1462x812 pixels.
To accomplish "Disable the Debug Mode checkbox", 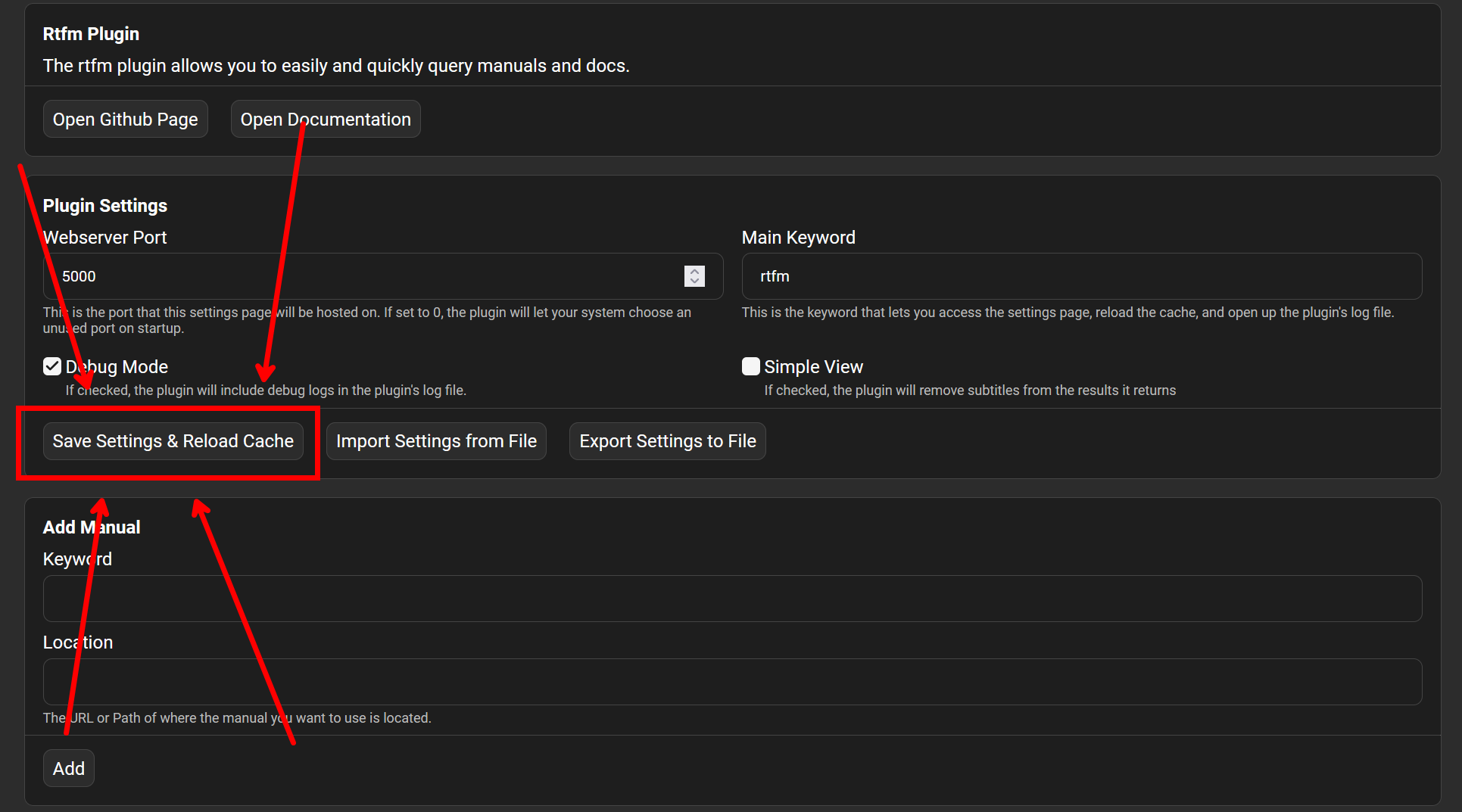I will click(x=51, y=366).
